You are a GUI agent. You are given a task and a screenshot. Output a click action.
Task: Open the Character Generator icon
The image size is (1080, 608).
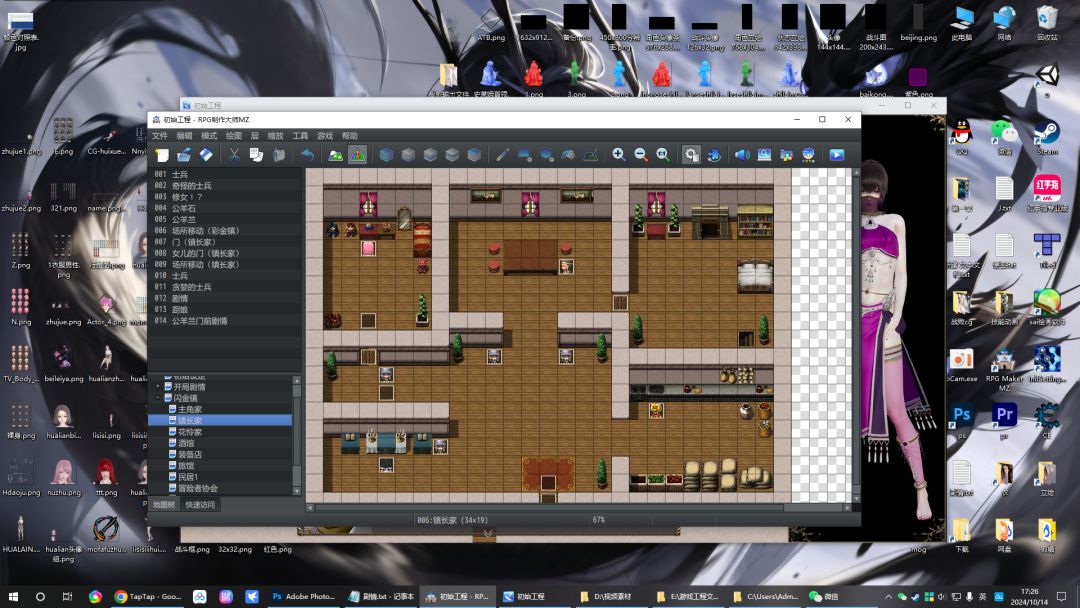[x=808, y=155]
